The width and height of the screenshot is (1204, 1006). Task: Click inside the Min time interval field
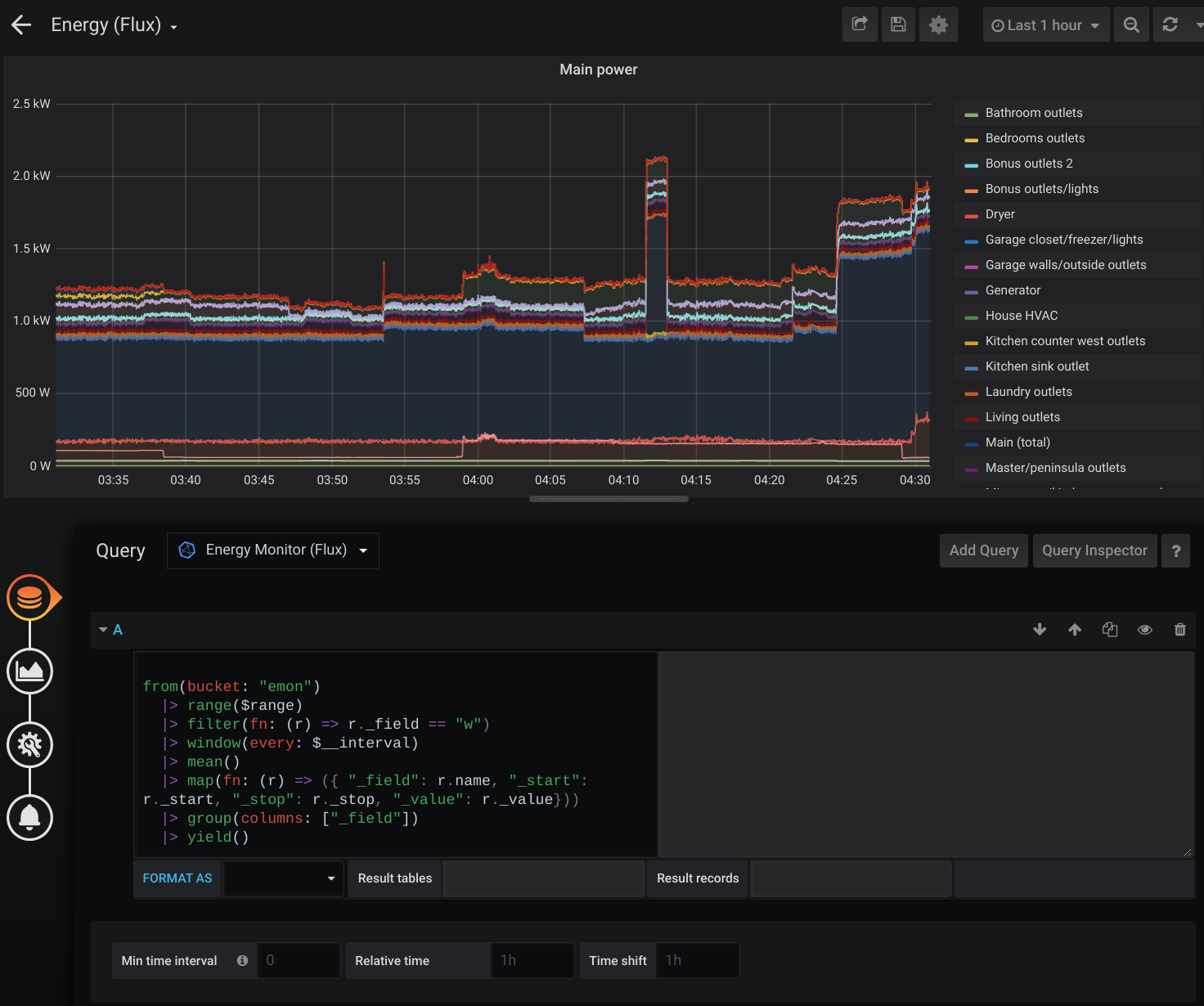pos(298,960)
